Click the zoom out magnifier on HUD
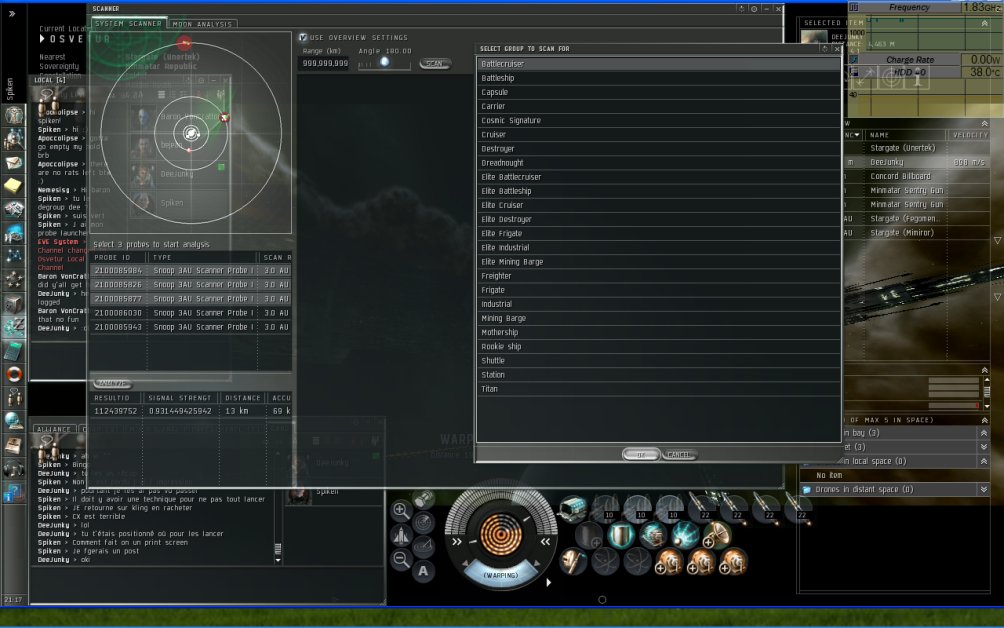 click(x=401, y=560)
